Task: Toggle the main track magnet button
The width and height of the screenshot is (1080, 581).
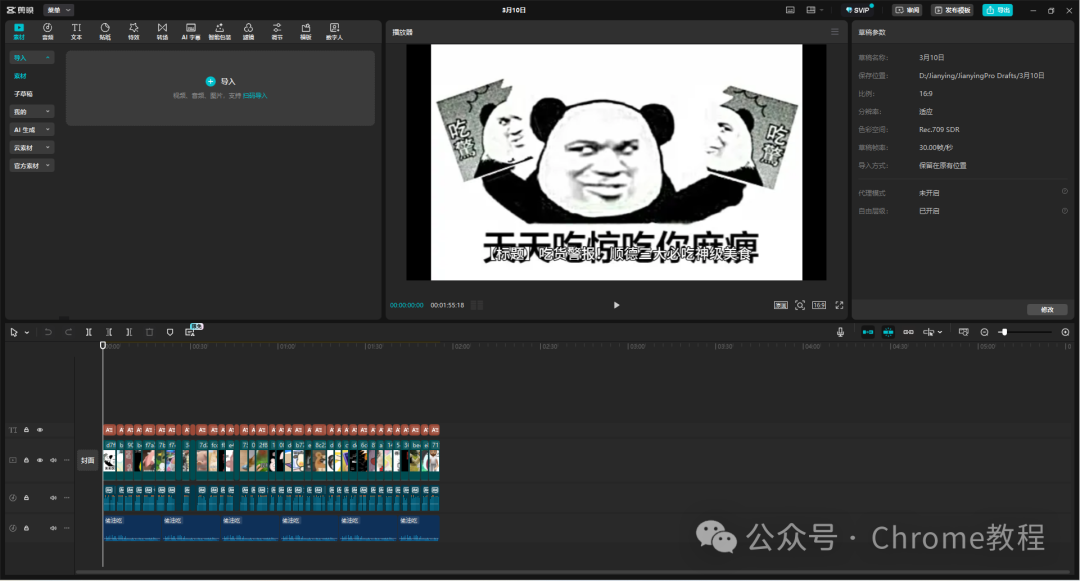Action: pyautogui.click(x=868, y=332)
